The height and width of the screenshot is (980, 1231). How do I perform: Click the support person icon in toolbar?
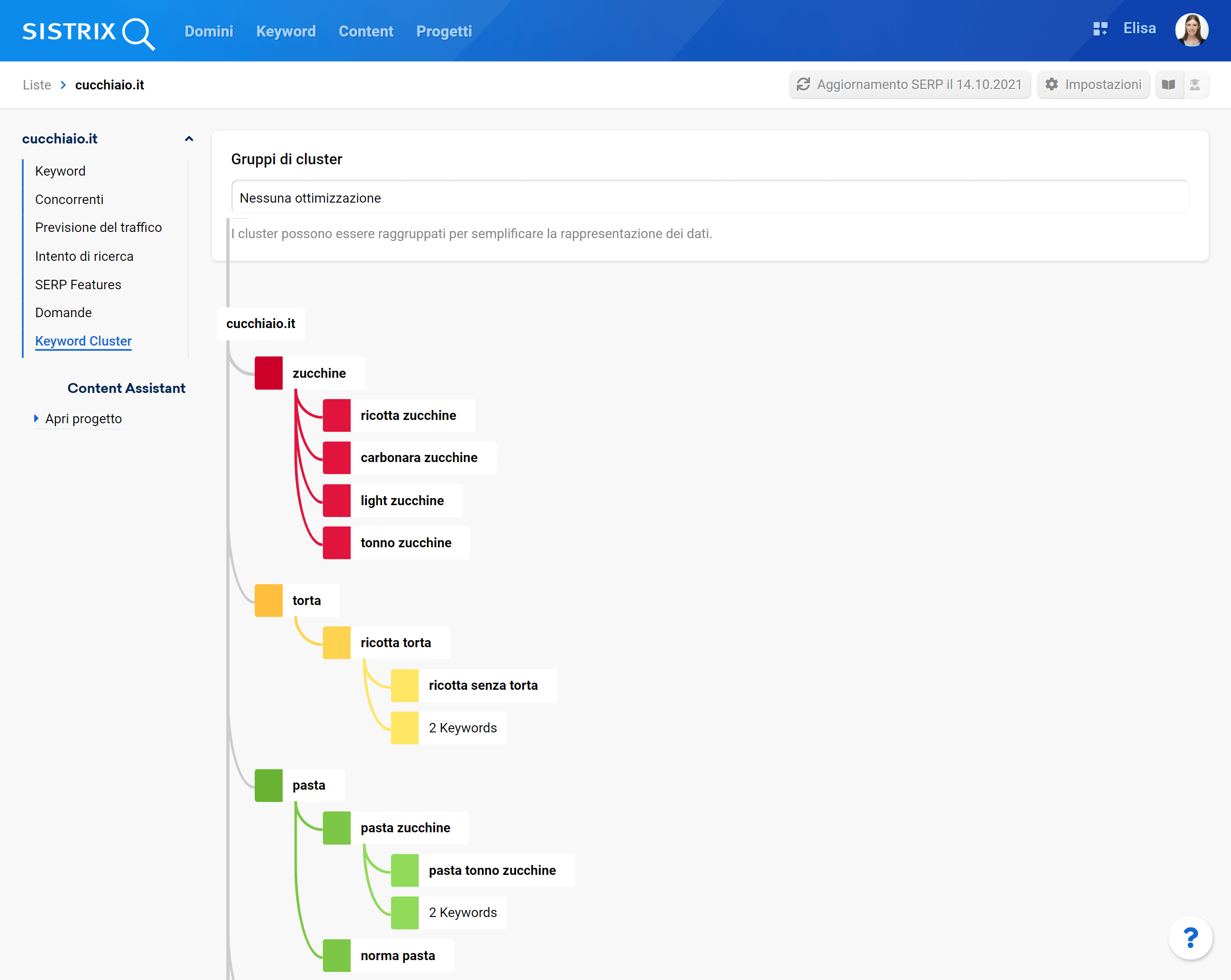click(1195, 84)
